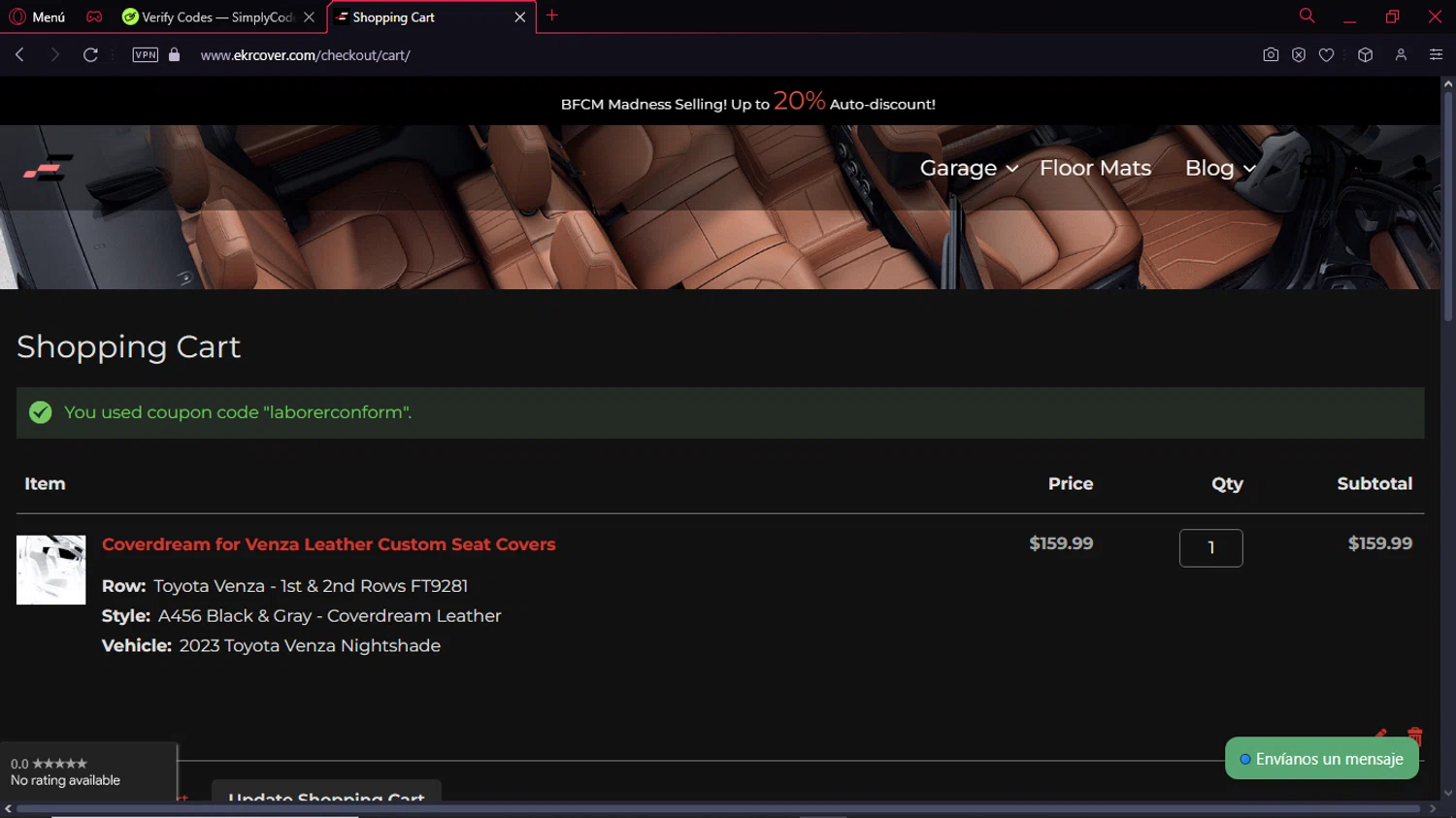Open Coverdream for Venza Leather Custom Seat Covers link
The width and height of the screenshot is (1456, 818).
(x=329, y=544)
